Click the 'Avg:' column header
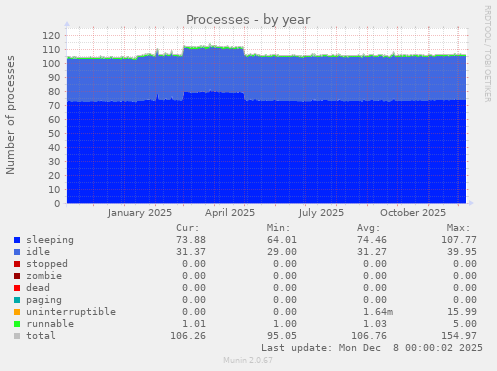 pyautogui.click(x=369, y=228)
